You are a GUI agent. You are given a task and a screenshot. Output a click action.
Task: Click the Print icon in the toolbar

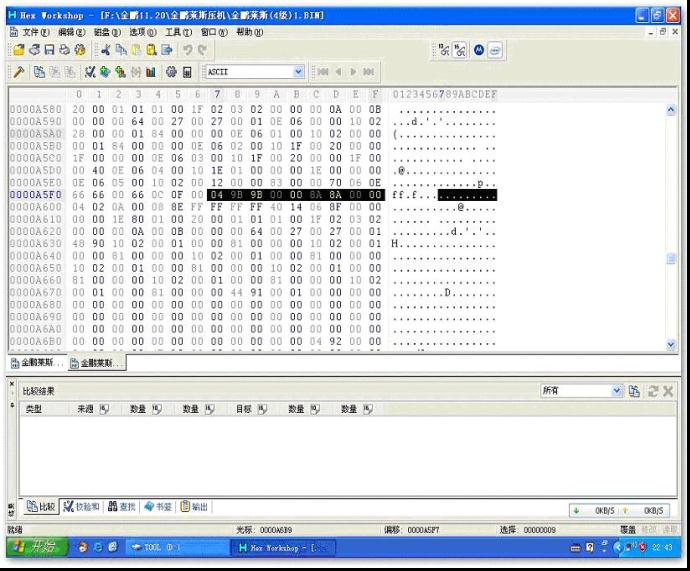pyautogui.click(x=64, y=50)
